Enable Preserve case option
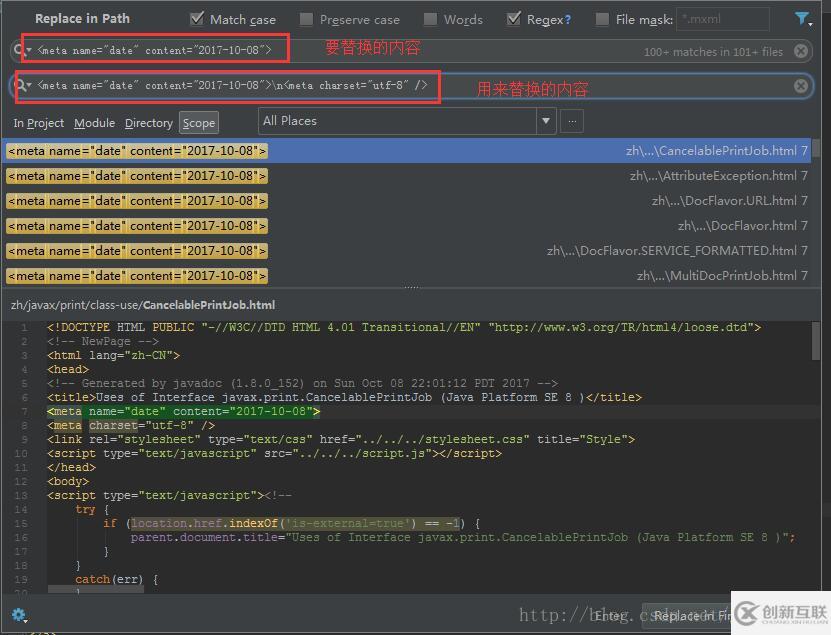Screen dimensions: 831x635 pyautogui.click(x=305, y=17)
